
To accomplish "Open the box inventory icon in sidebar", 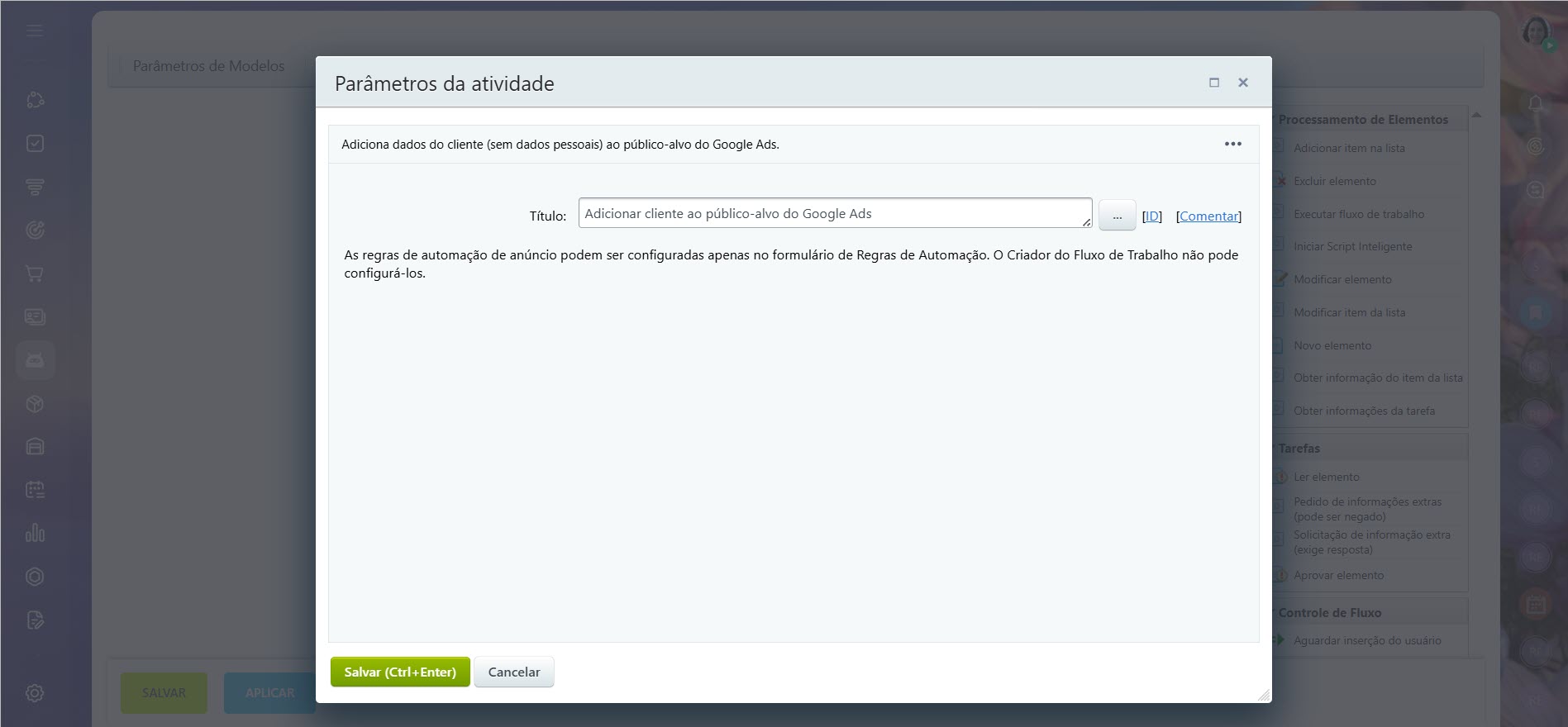I will point(35,404).
